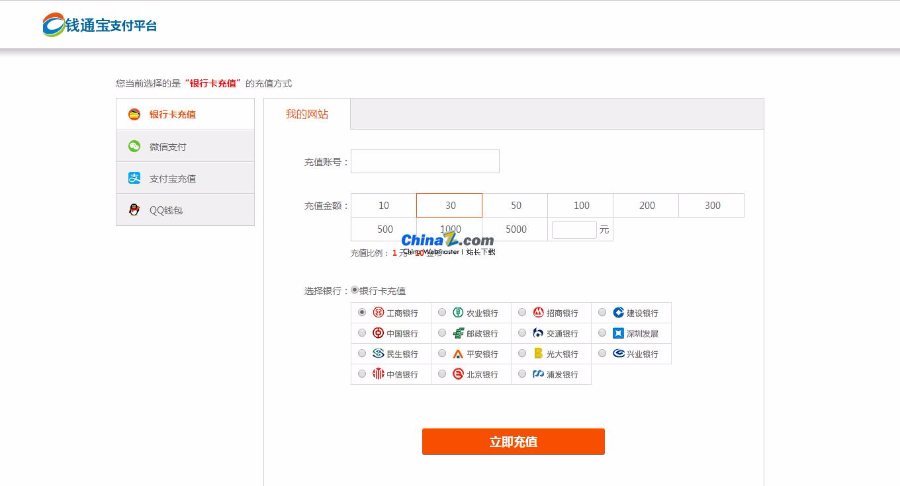Viewport: 900px width, 486px height.
Task: Click the 中国银行 logo icon
Action: click(378, 333)
